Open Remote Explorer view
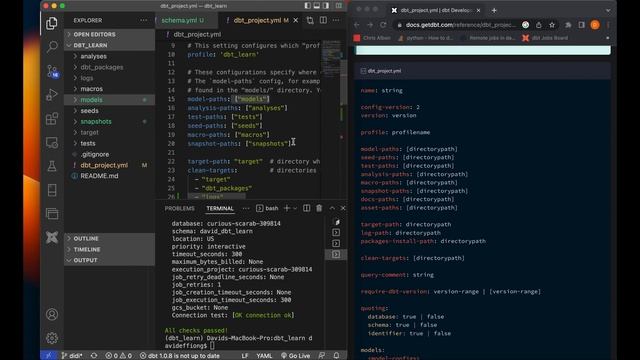The height and width of the screenshot is (360, 640). click(x=52, y=142)
